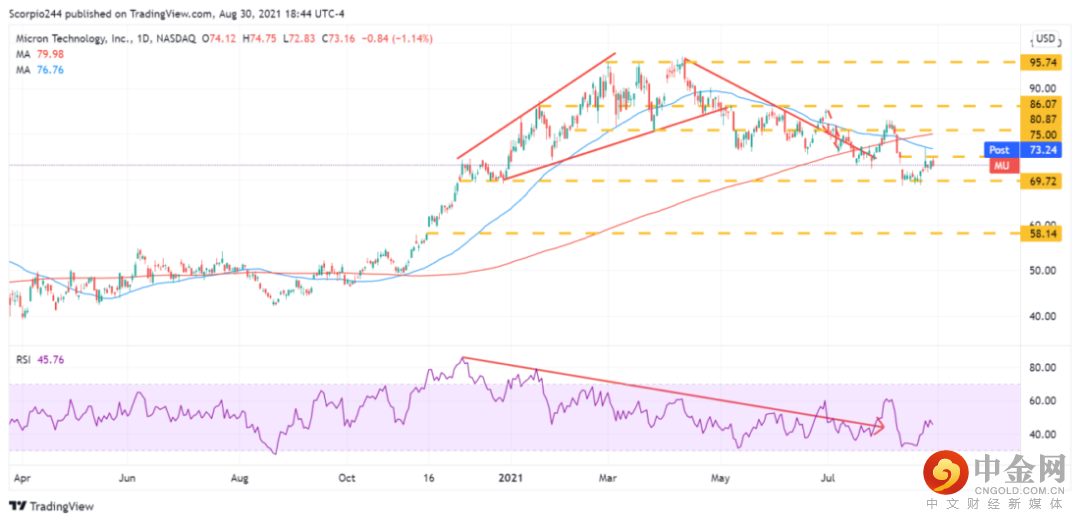Click the Oct label on time axis
1080x522 pixels.
(347, 476)
